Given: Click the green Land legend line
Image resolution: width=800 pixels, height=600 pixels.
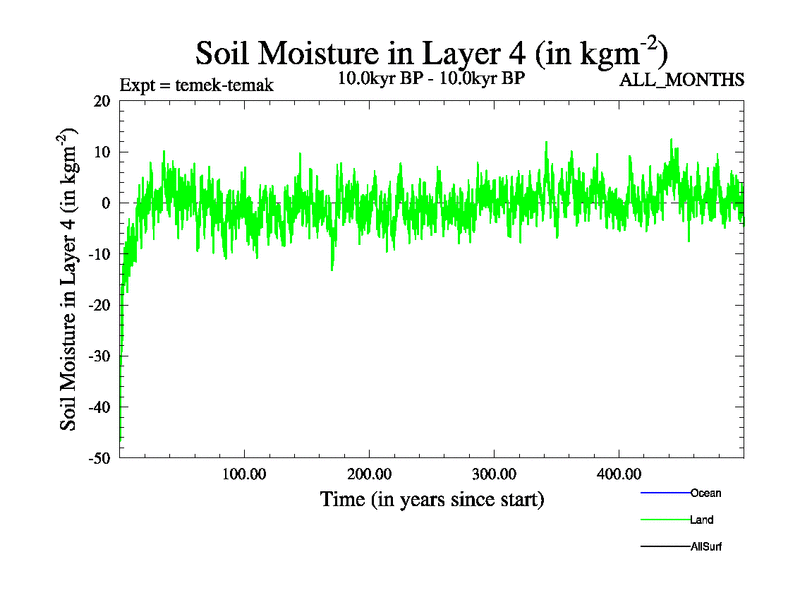Looking at the screenshot, I should [664, 520].
